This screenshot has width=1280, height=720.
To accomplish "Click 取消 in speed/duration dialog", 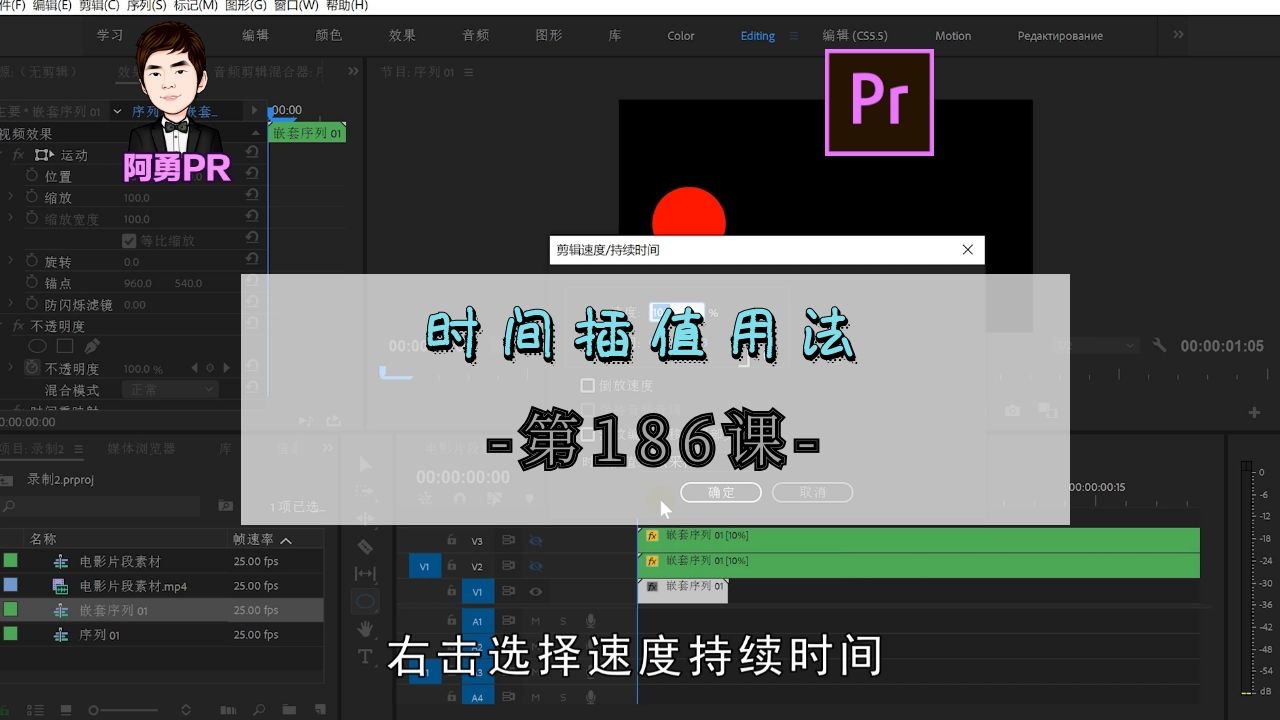I will coord(812,492).
